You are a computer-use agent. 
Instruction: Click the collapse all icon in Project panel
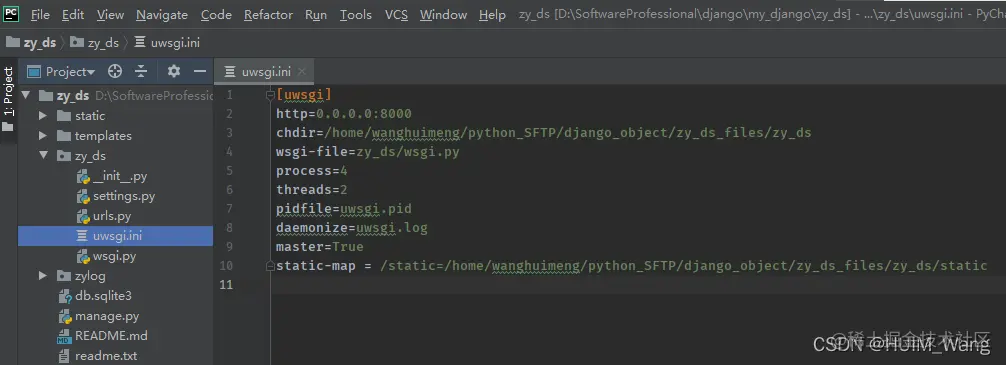141,71
